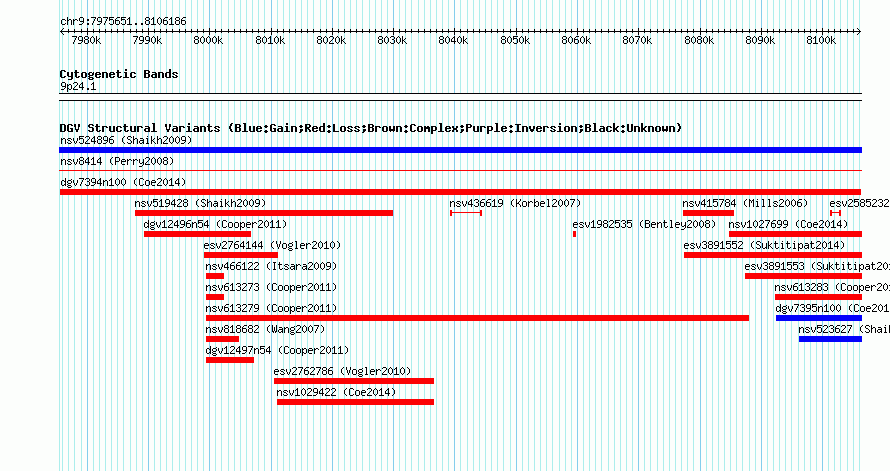Click the dgv12497n54 (Cooper2011) red bar
890x471 pixels.
click(x=229, y=360)
